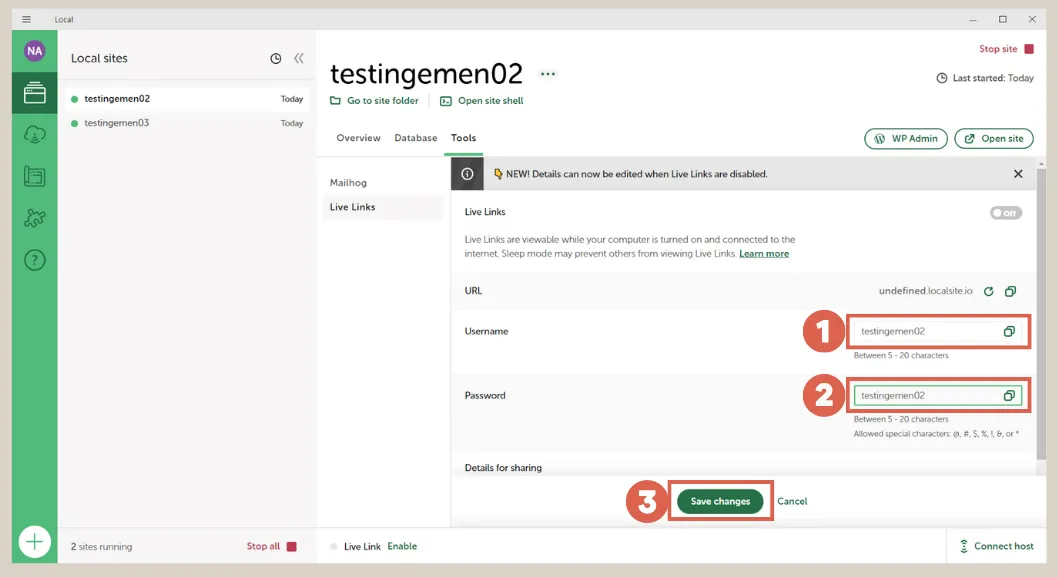Open the Local sites sidebar icon
Viewport: 1058px width, 577px height.
click(35, 94)
